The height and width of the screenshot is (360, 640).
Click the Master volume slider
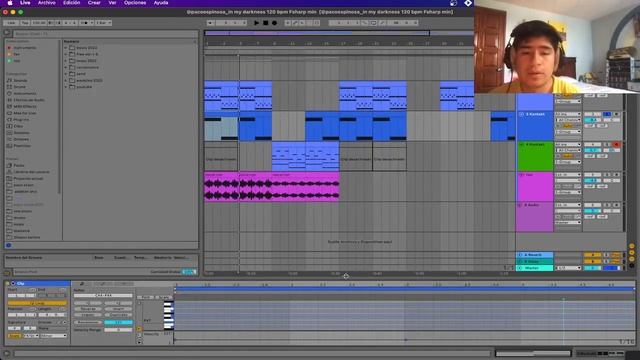click(x=592, y=268)
